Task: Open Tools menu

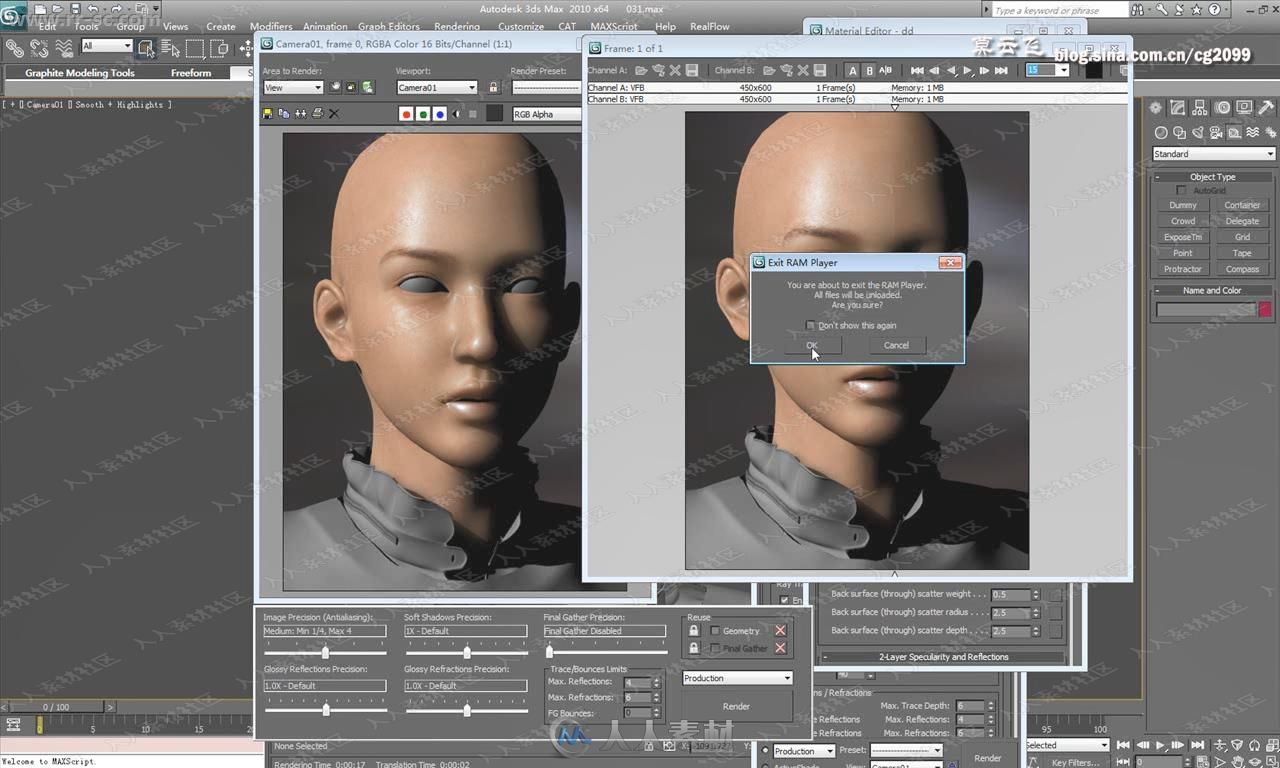Action: point(87,26)
